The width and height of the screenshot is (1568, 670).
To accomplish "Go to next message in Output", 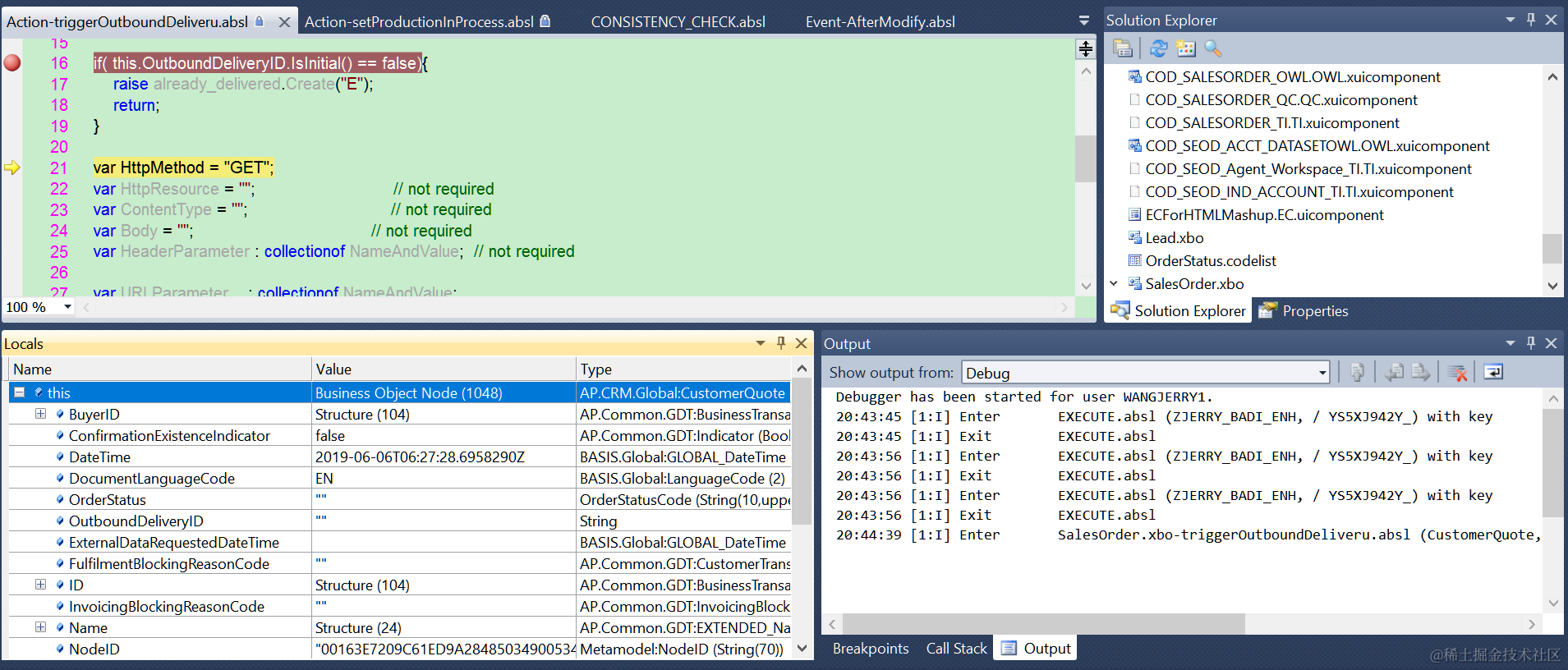I will [1421, 373].
